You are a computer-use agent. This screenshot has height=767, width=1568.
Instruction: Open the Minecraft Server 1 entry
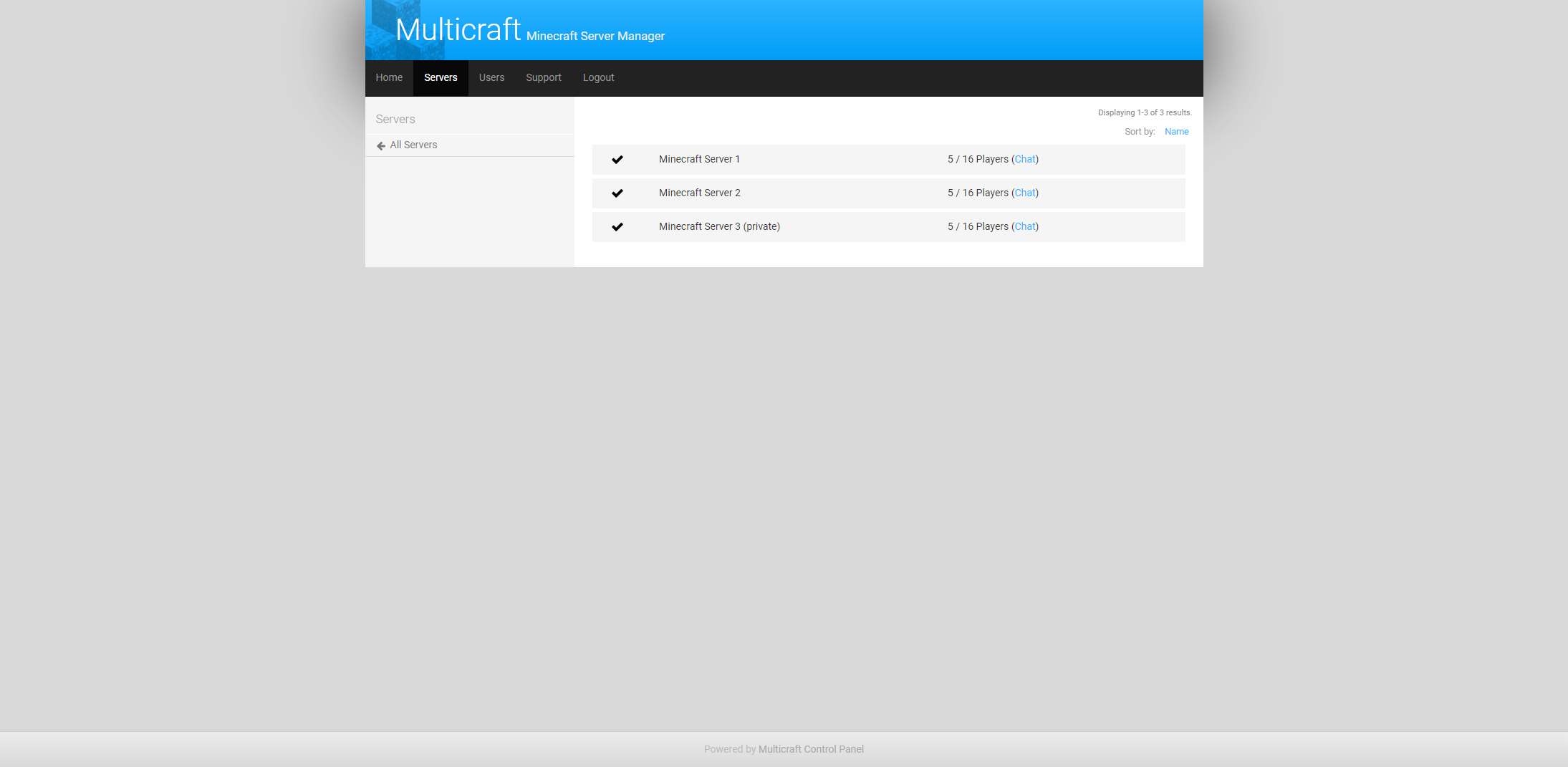[699, 159]
